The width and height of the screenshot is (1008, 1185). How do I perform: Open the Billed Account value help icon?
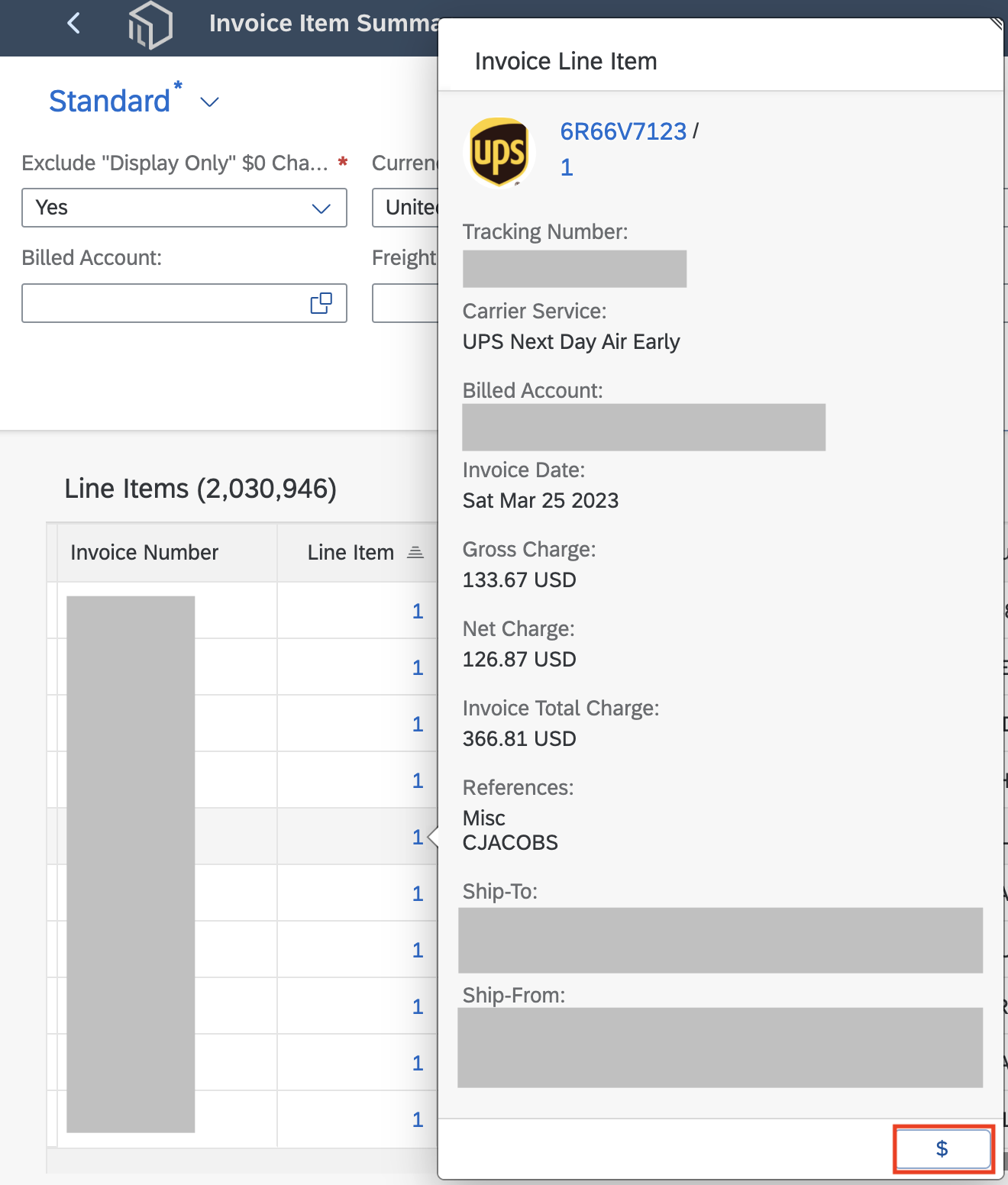[x=321, y=302]
